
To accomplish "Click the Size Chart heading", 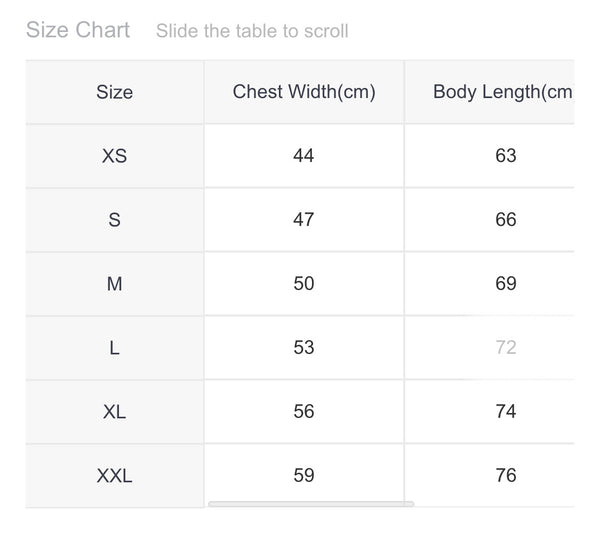I will tap(78, 30).
